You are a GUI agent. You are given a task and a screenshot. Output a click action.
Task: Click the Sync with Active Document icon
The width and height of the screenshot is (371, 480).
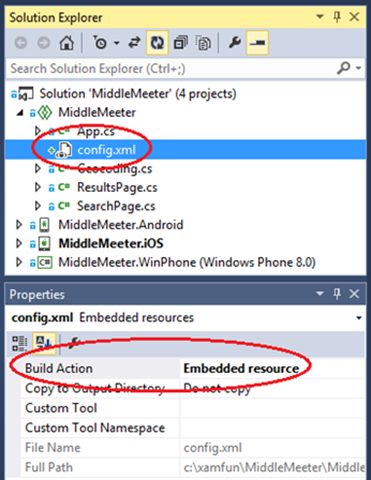coord(134,43)
